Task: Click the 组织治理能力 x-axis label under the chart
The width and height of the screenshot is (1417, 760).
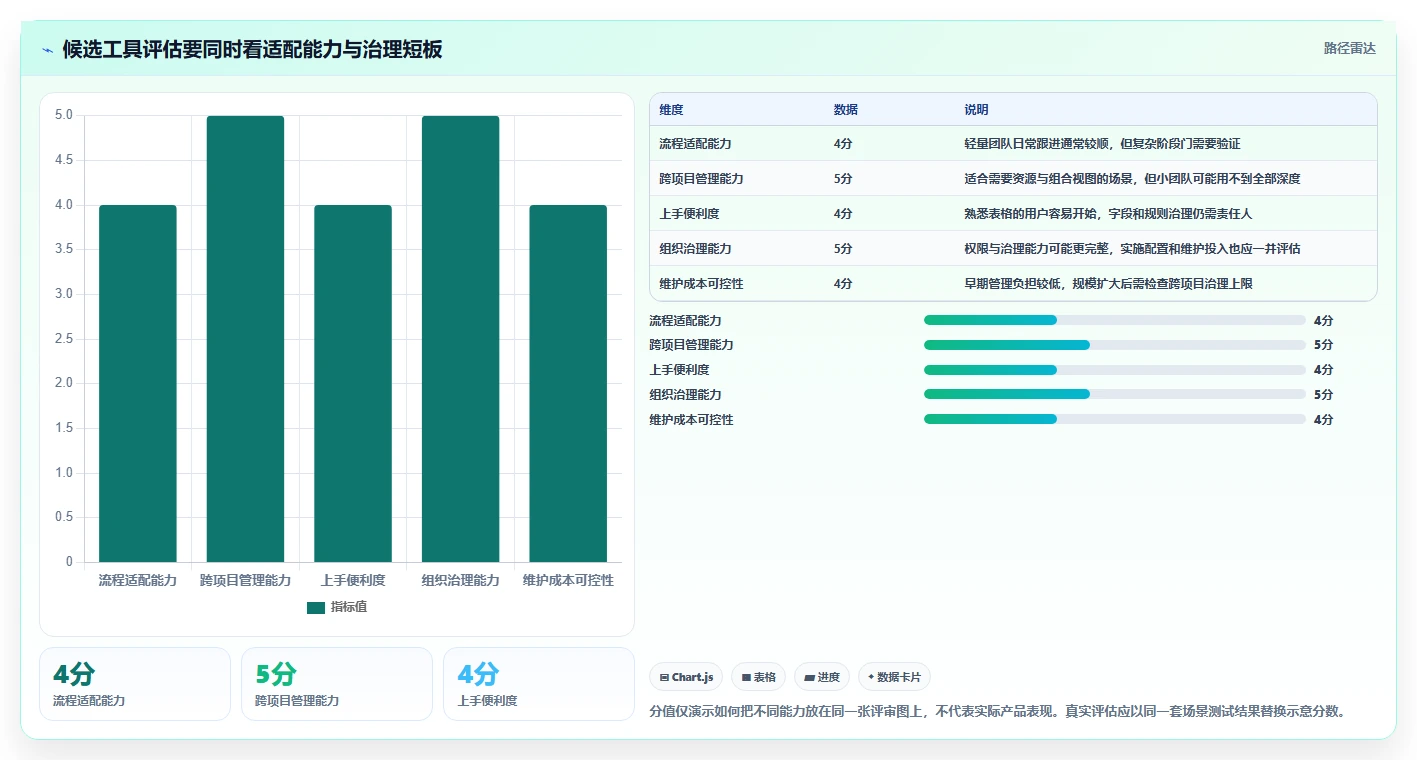Action: [x=460, y=580]
